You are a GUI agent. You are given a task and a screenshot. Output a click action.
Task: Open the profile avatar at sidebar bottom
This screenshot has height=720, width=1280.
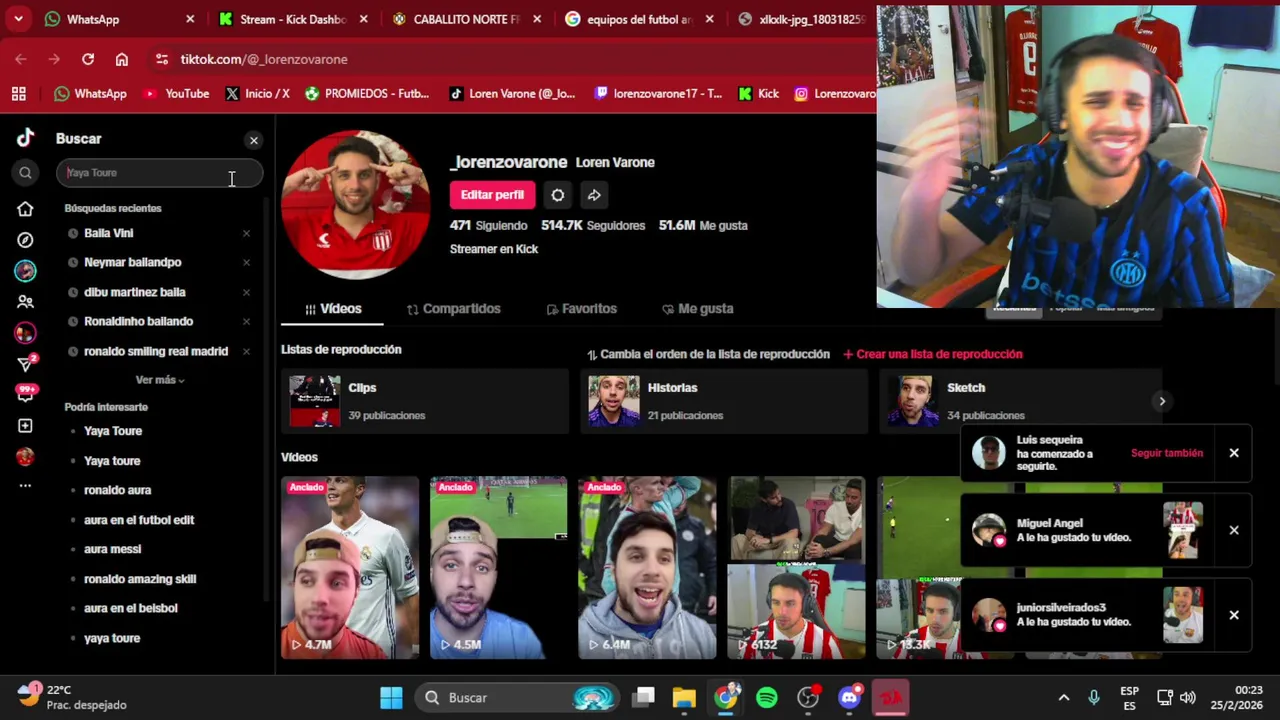point(25,457)
